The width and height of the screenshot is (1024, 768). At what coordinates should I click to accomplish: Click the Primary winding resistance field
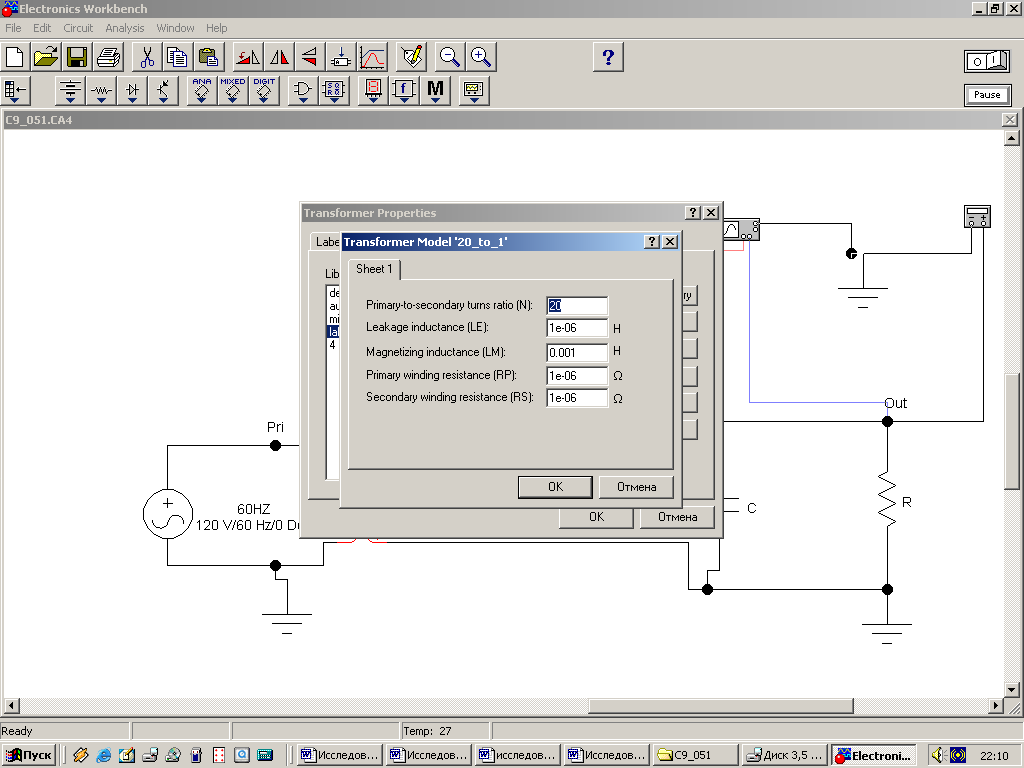pyautogui.click(x=577, y=376)
